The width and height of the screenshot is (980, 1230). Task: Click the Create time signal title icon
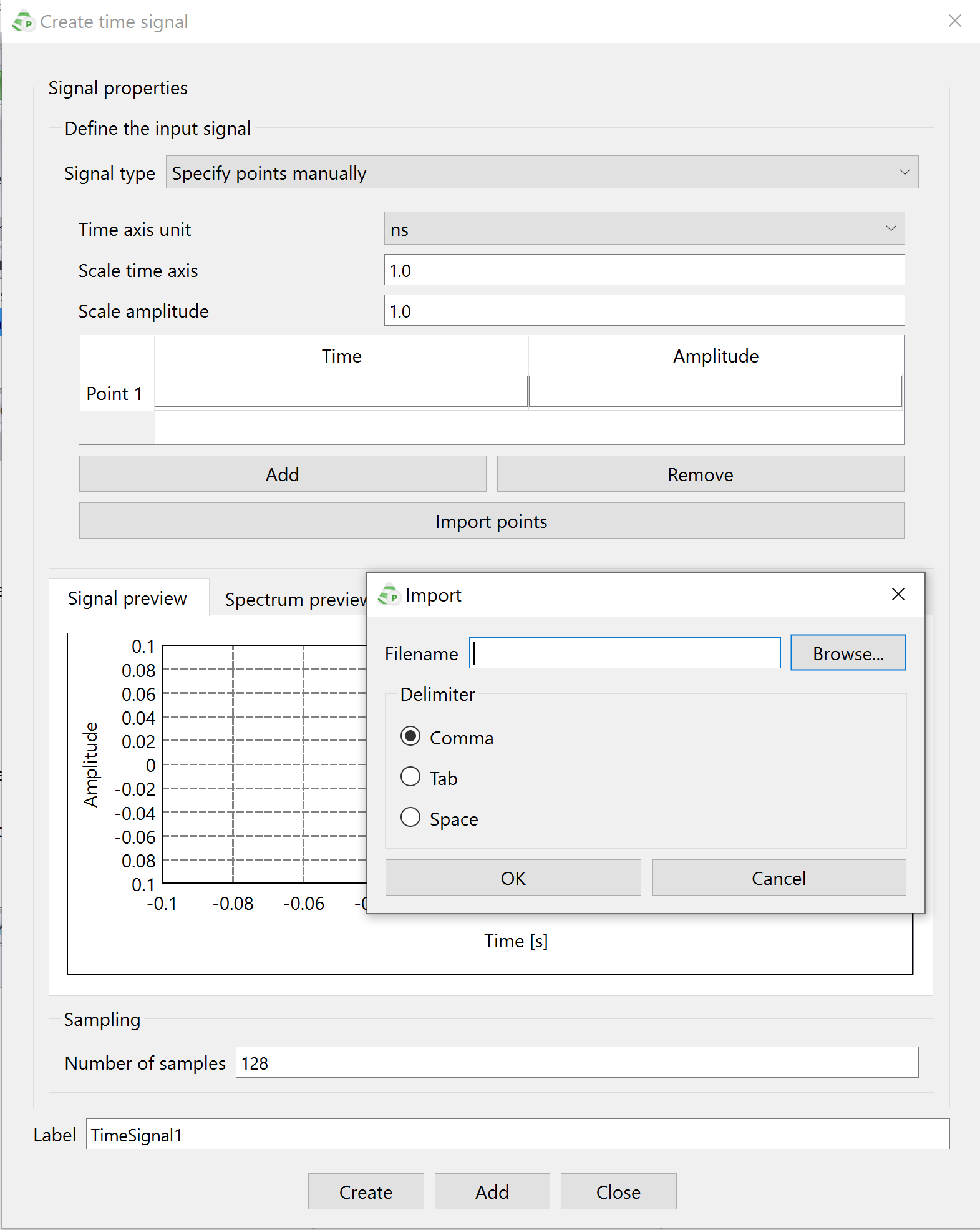point(24,21)
